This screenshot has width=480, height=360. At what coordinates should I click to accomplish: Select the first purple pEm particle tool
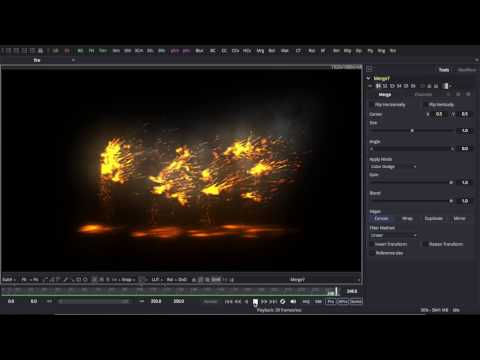pyautogui.click(x=175, y=51)
